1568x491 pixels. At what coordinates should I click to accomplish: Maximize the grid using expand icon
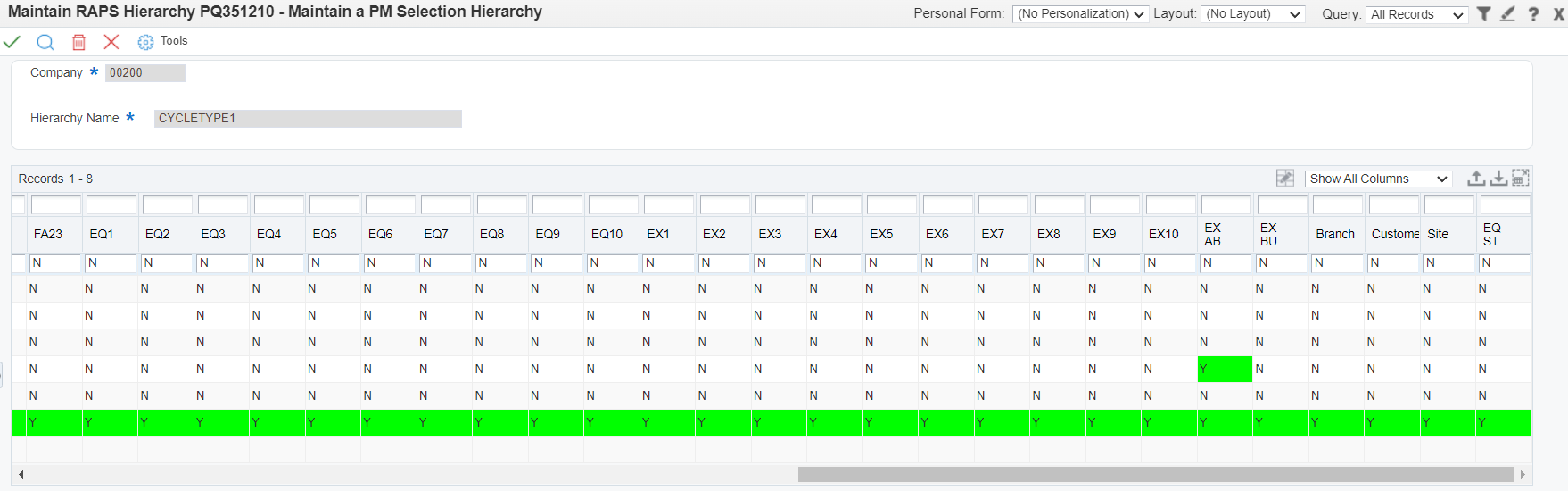click(x=1521, y=179)
